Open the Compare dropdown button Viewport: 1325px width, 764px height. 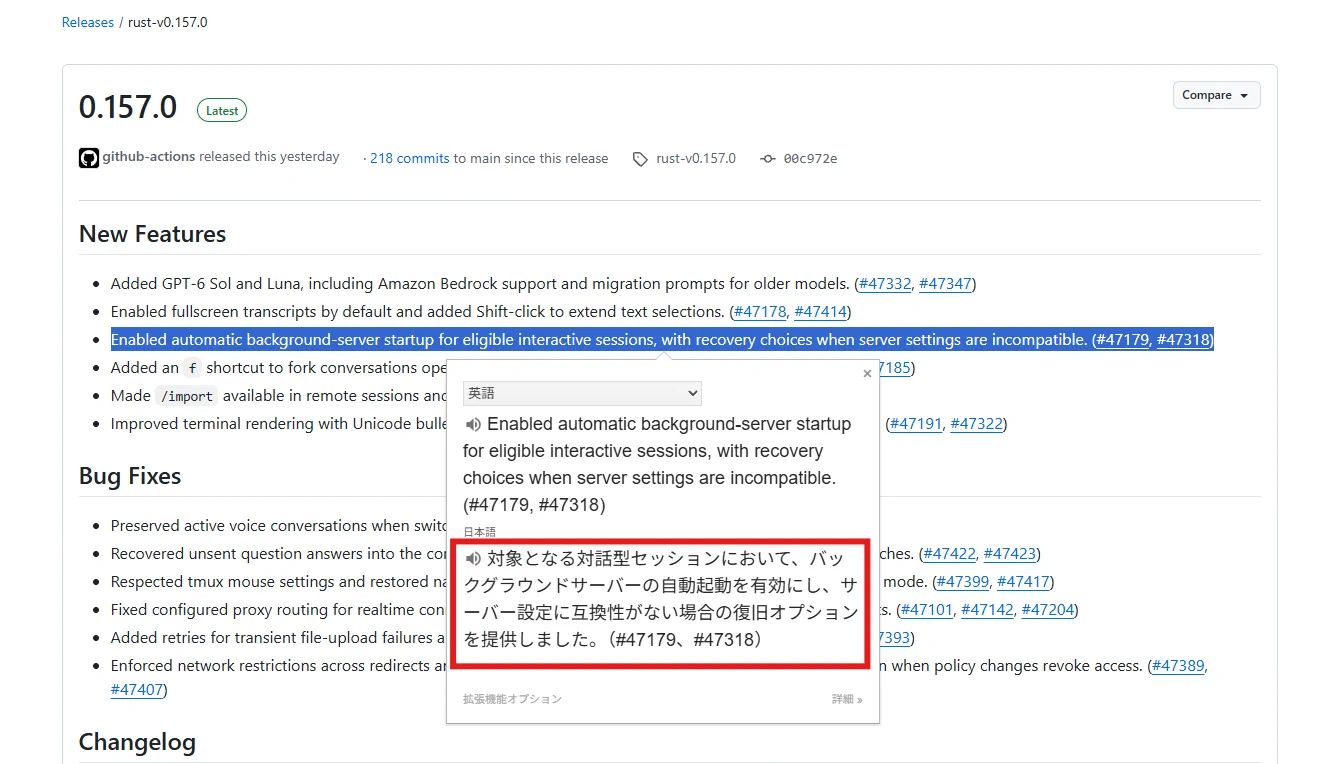[x=1216, y=95]
